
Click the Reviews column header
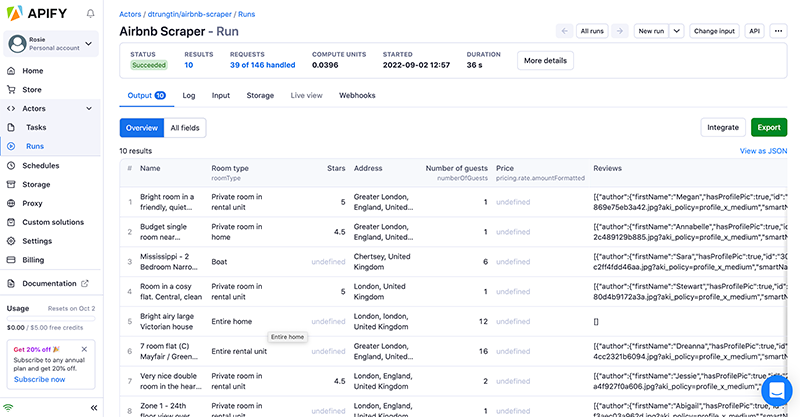tap(607, 168)
